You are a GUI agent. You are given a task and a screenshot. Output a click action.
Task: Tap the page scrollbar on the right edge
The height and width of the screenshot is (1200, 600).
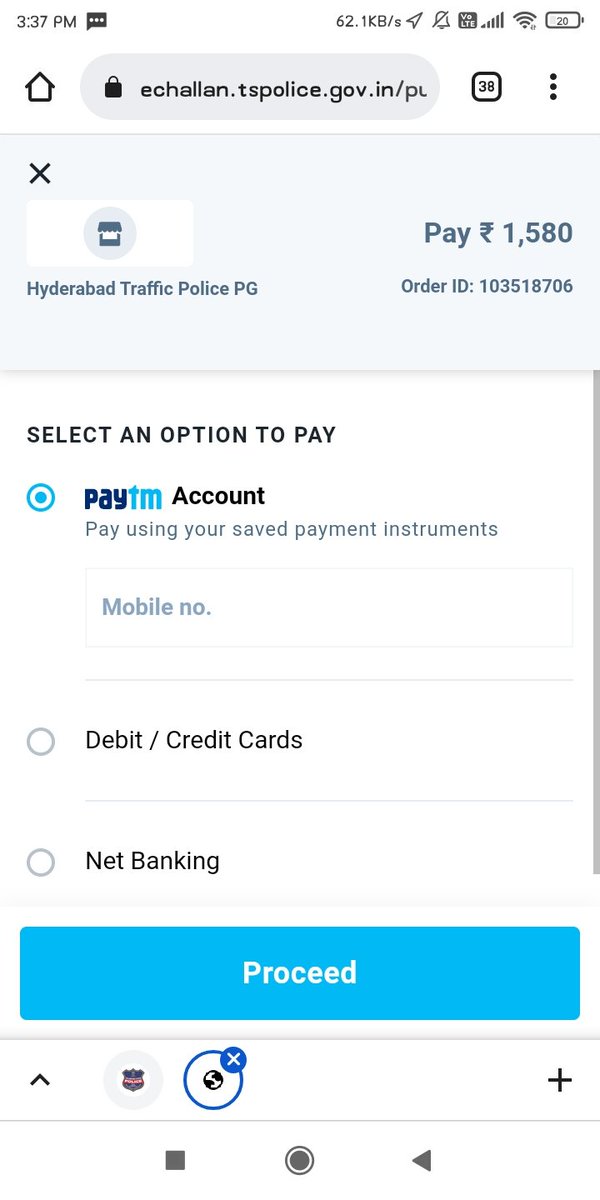click(x=597, y=620)
